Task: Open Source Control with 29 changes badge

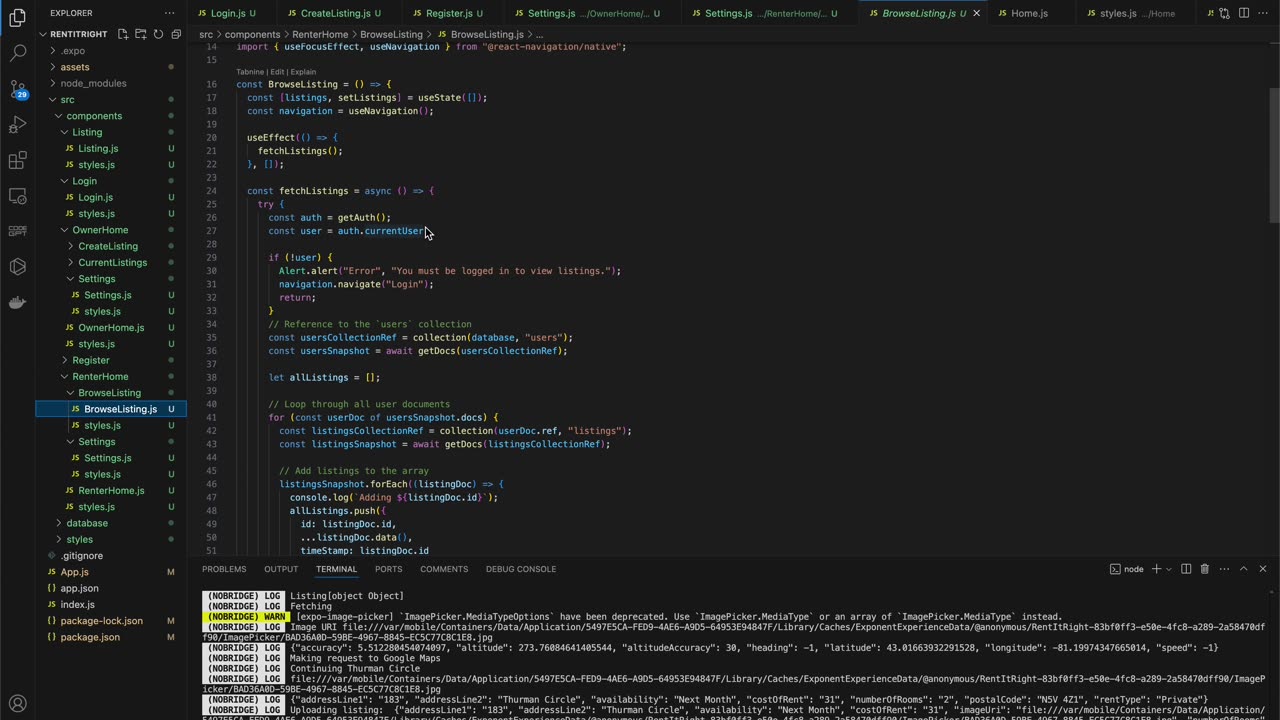Action: tap(17, 89)
